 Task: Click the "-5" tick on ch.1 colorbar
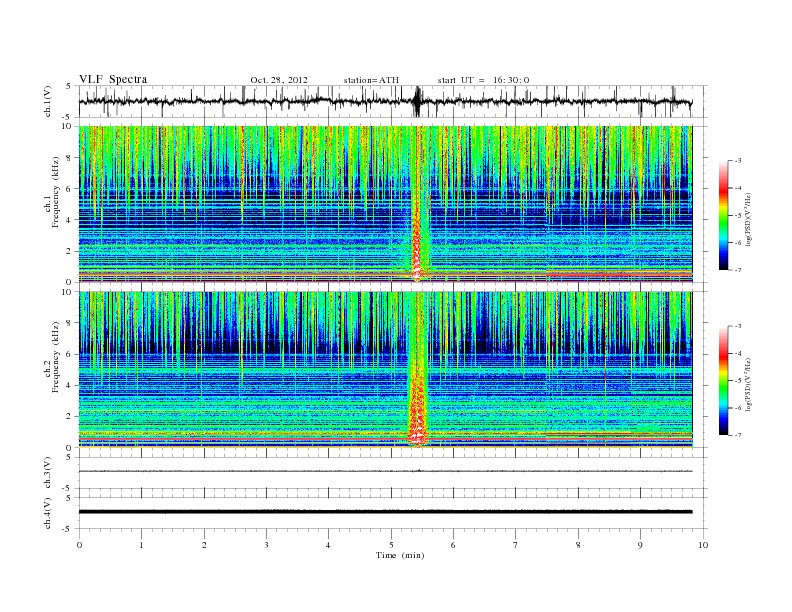(737, 215)
